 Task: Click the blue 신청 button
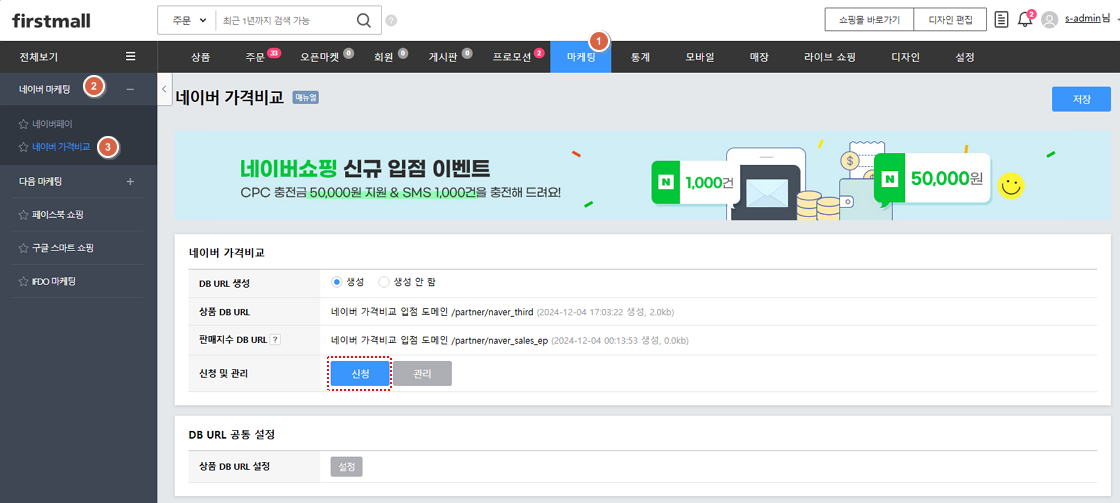pyautogui.click(x=360, y=373)
